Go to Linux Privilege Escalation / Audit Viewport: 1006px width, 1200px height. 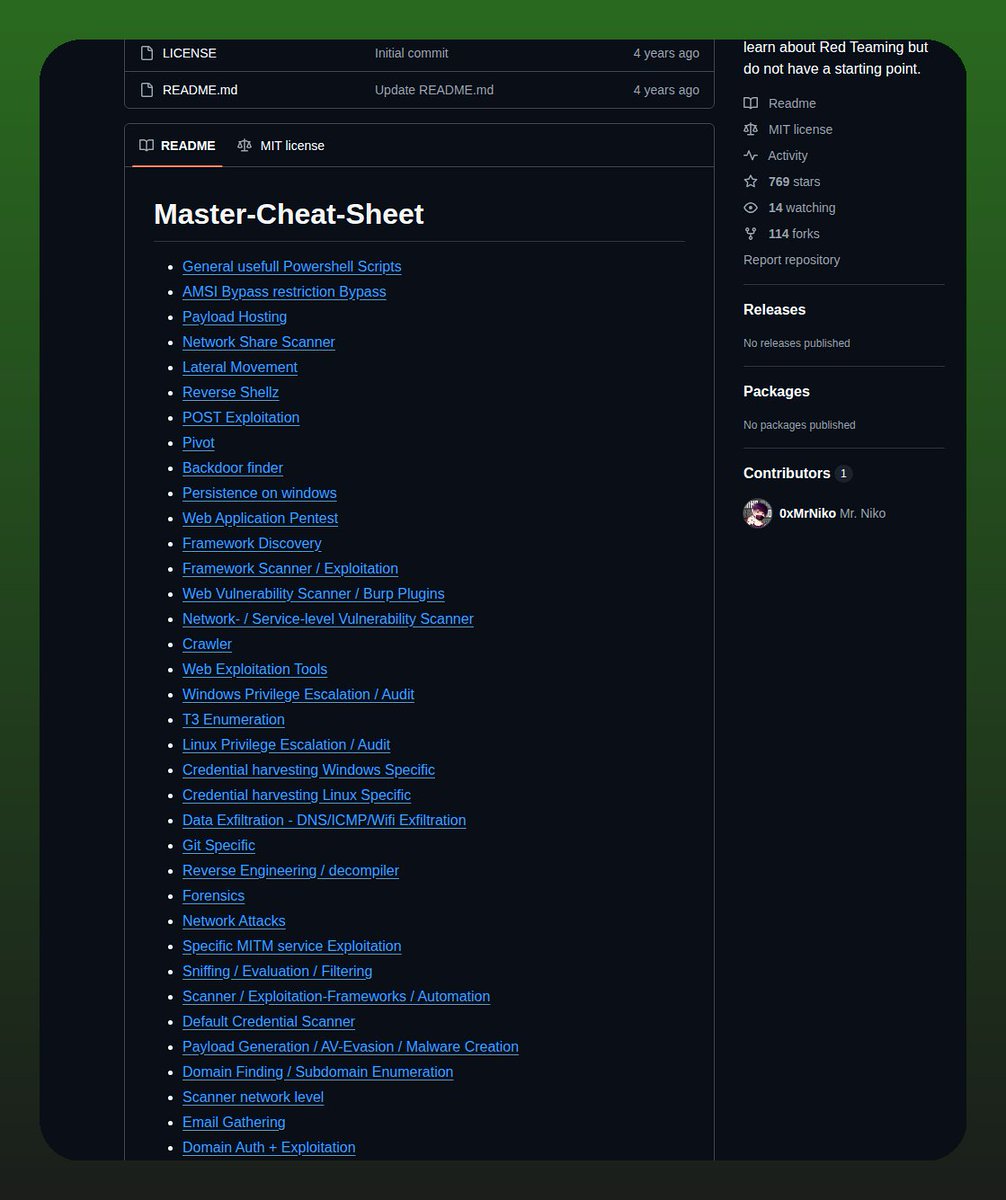286,744
